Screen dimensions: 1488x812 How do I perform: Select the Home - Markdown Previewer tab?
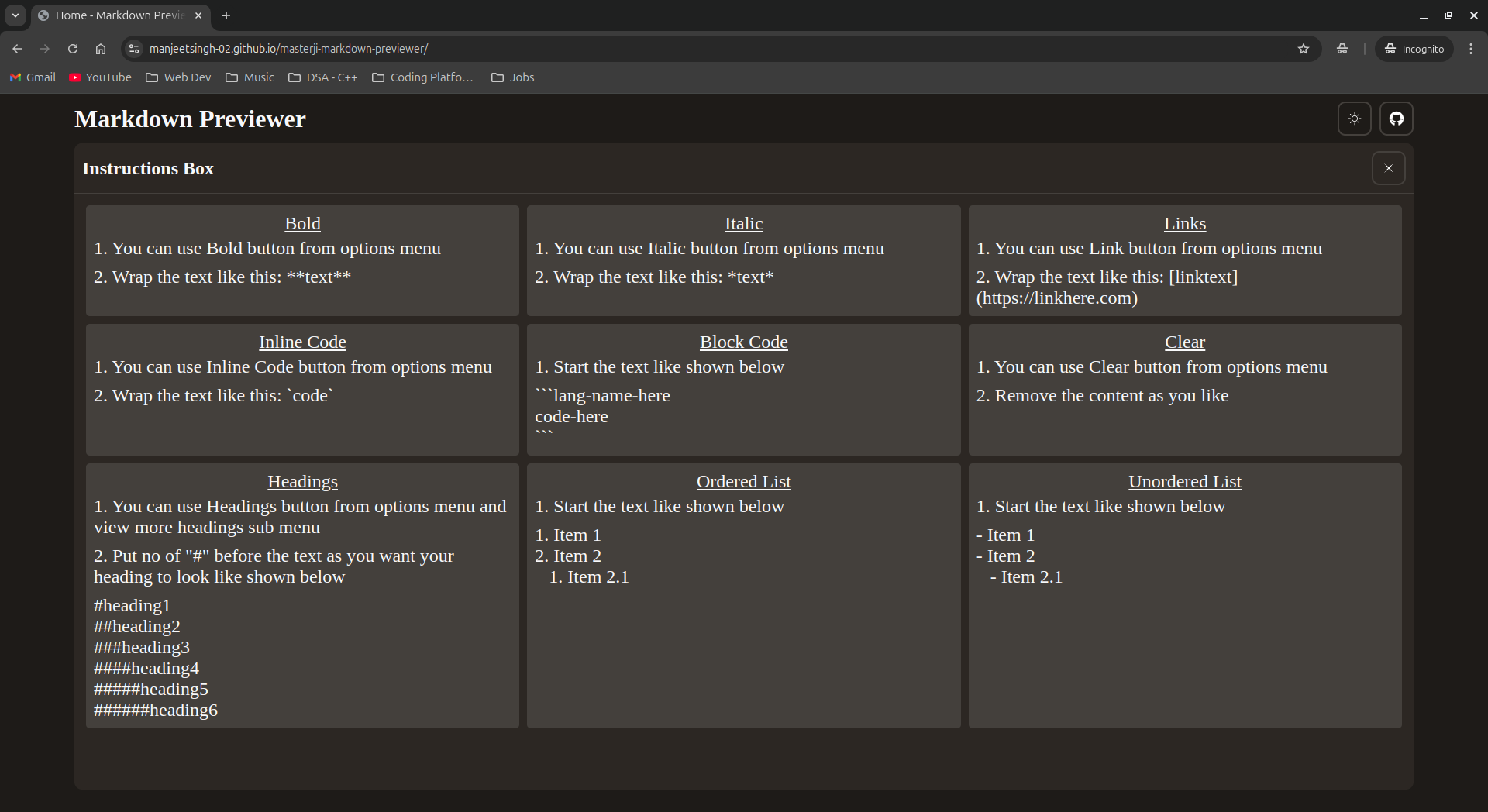120,15
